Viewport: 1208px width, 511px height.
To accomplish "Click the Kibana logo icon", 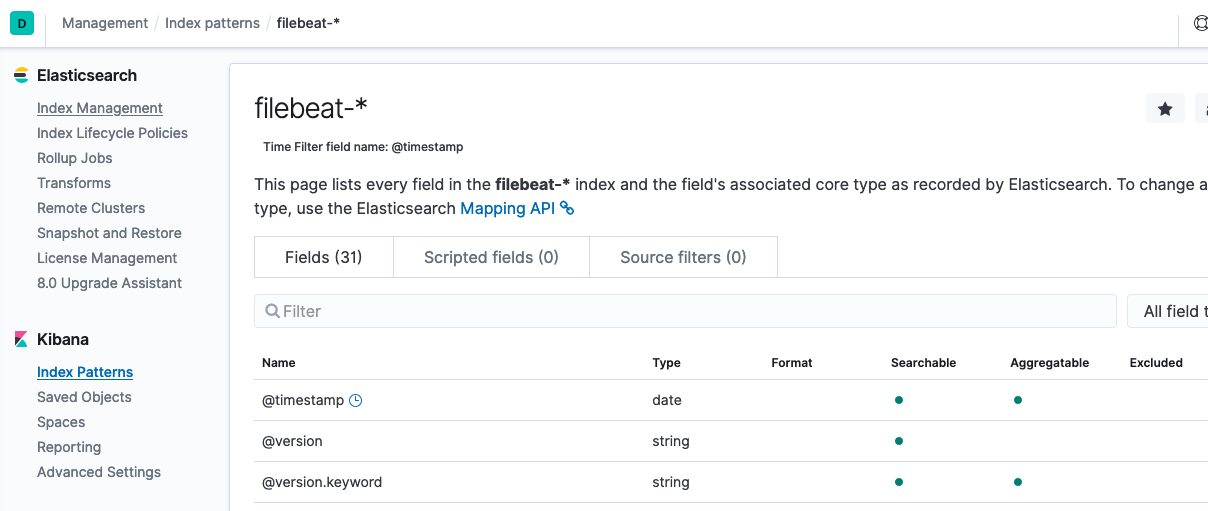I will click(21, 340).
